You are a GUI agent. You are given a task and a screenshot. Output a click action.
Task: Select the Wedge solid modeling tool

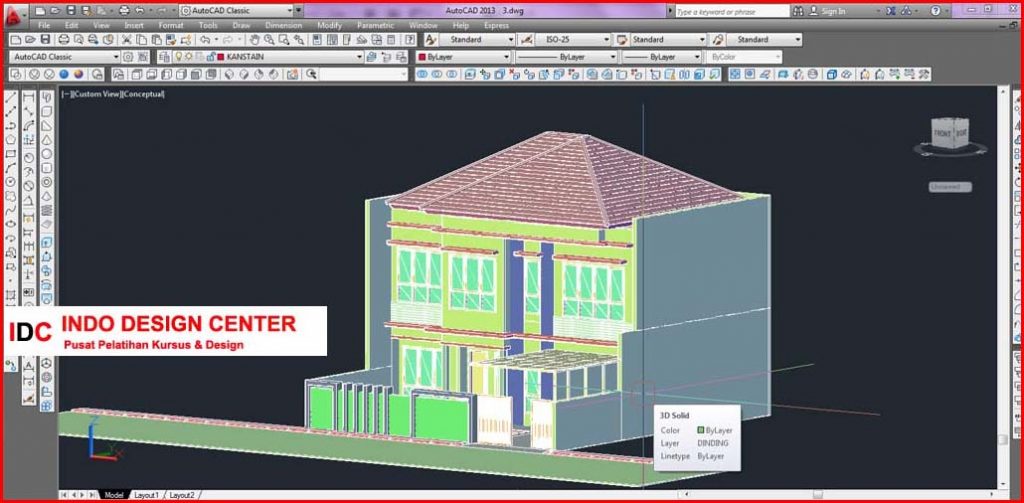46,125
